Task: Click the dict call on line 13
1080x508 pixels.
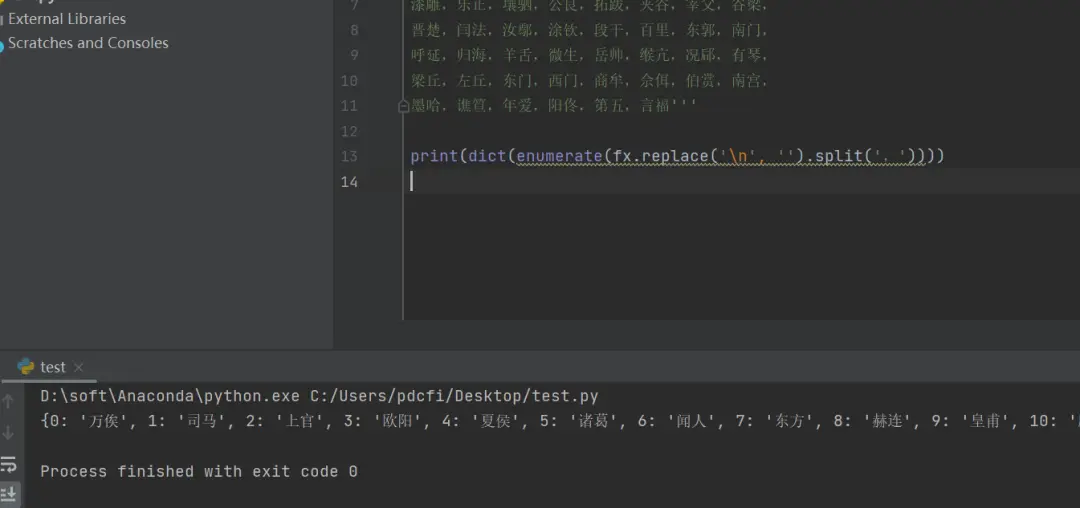Action: click(488, 156)
